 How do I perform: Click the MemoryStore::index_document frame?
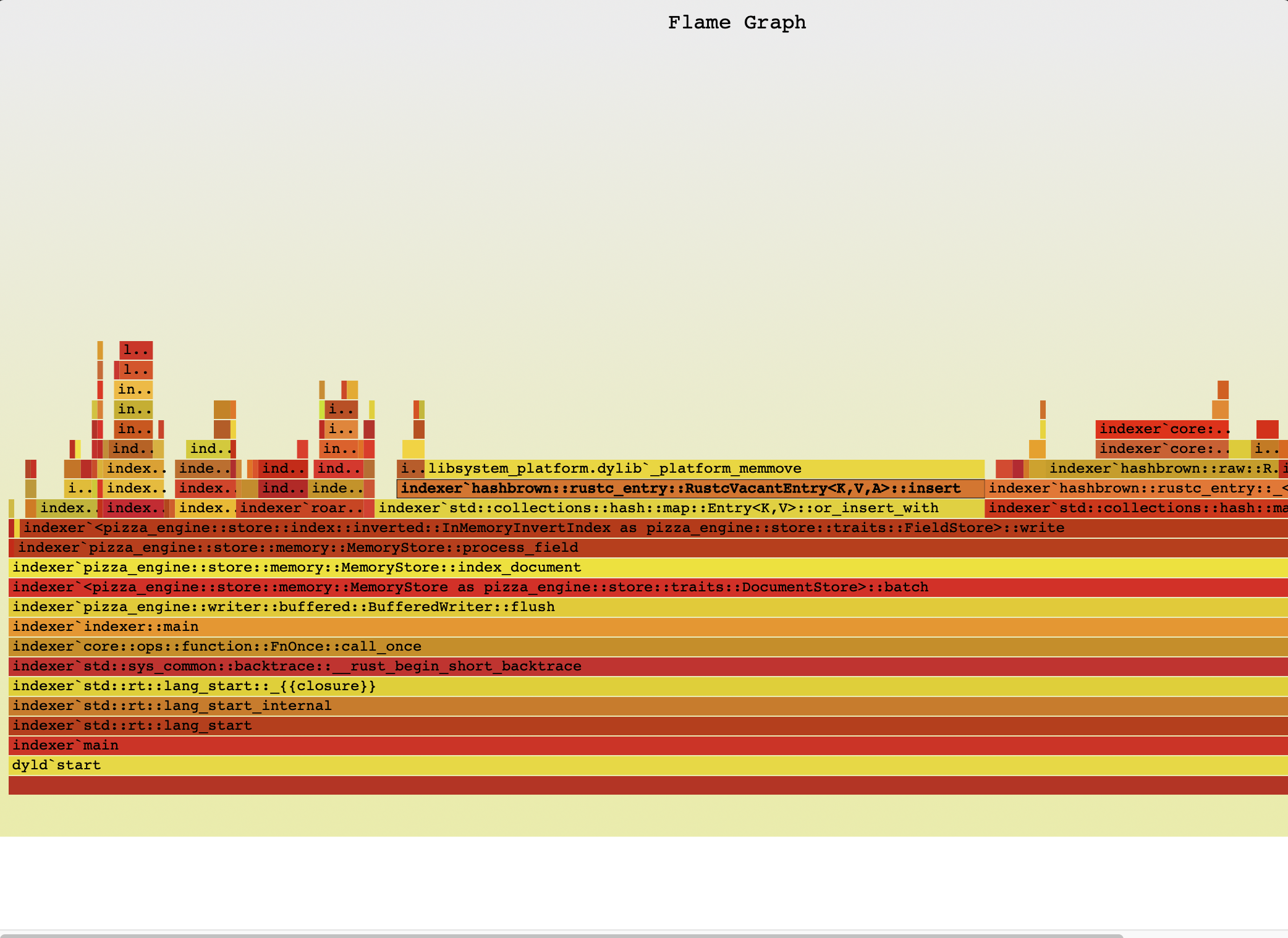(648, 567)
